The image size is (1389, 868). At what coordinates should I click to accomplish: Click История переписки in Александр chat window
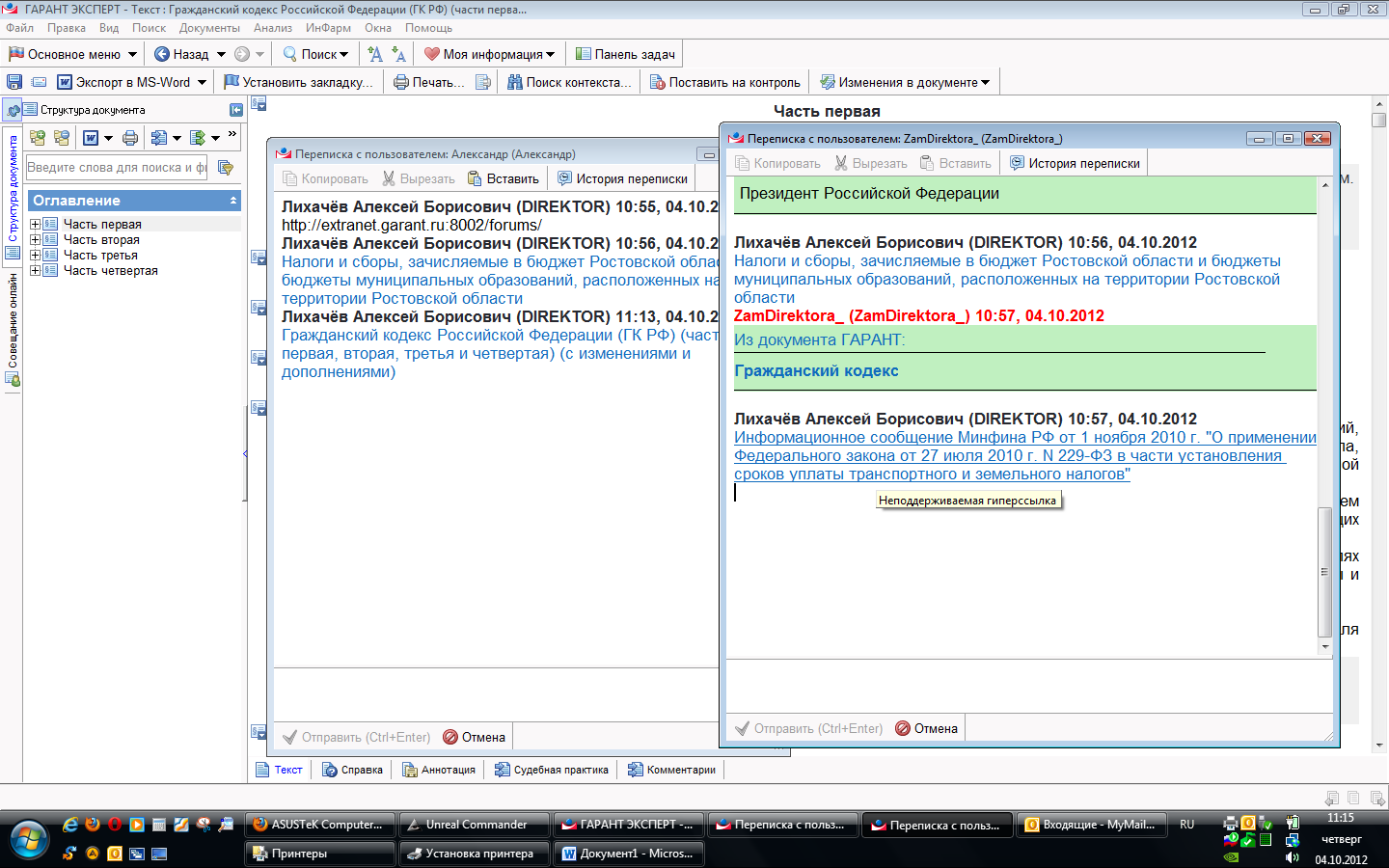pyautogui.click(x=623, y=178)
